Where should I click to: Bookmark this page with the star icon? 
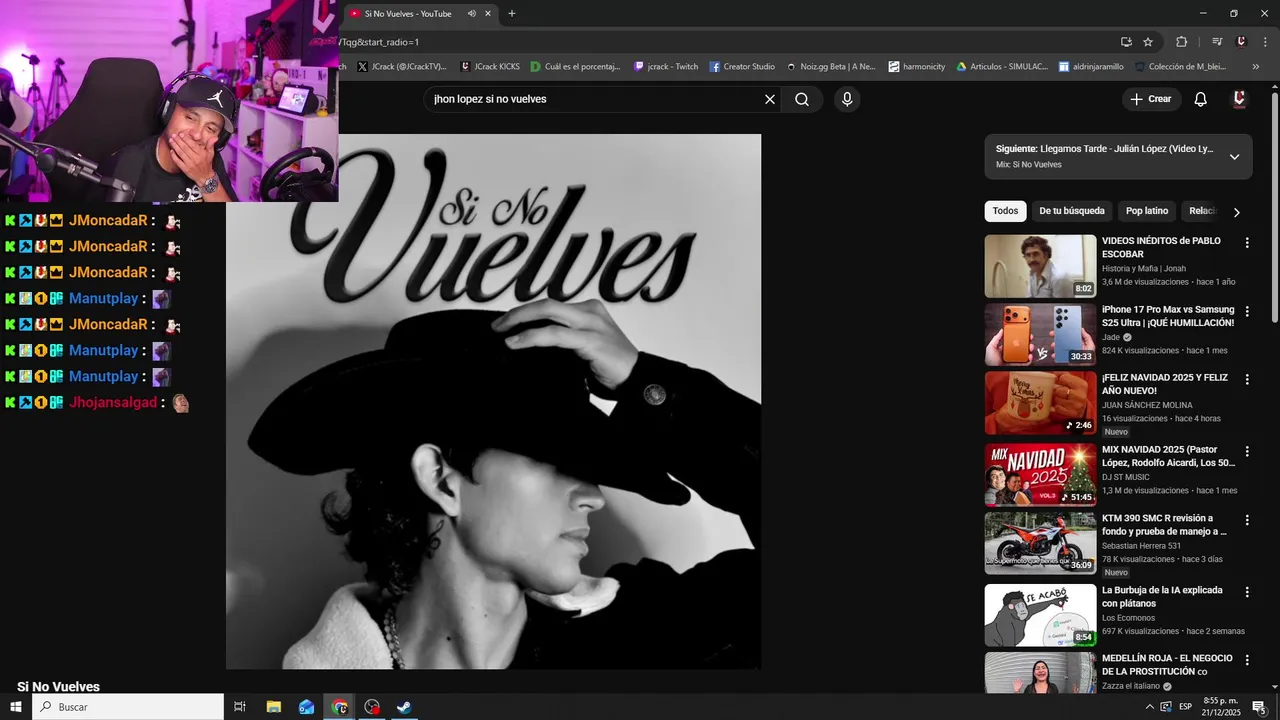pyautogui.click(x=1148, y=42)
